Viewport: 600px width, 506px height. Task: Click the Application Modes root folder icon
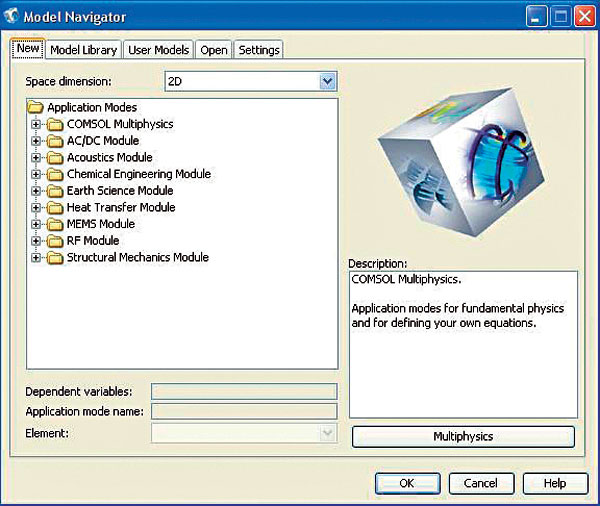(x=36, y=107)
